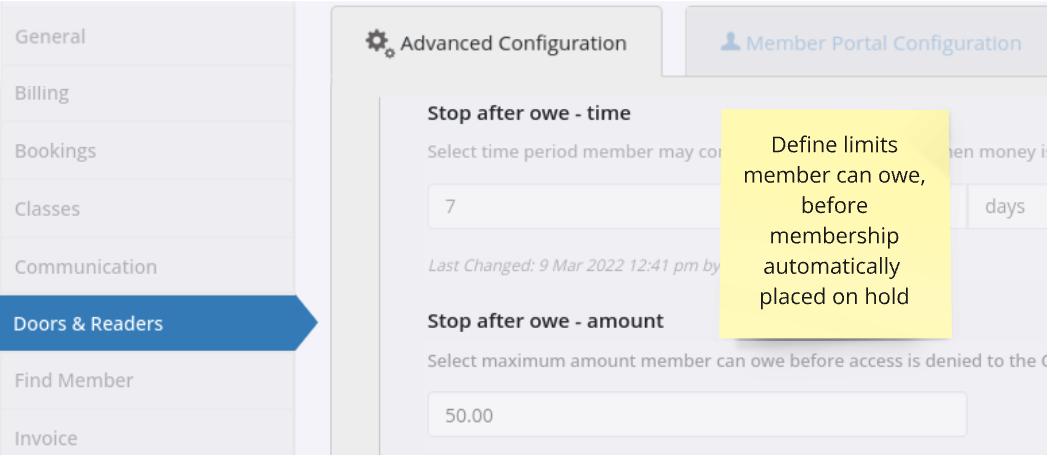This screenshot has height=455, width=1047.
Task: Click the person icon on Member Portal tab
Action: tap(730, 43)
